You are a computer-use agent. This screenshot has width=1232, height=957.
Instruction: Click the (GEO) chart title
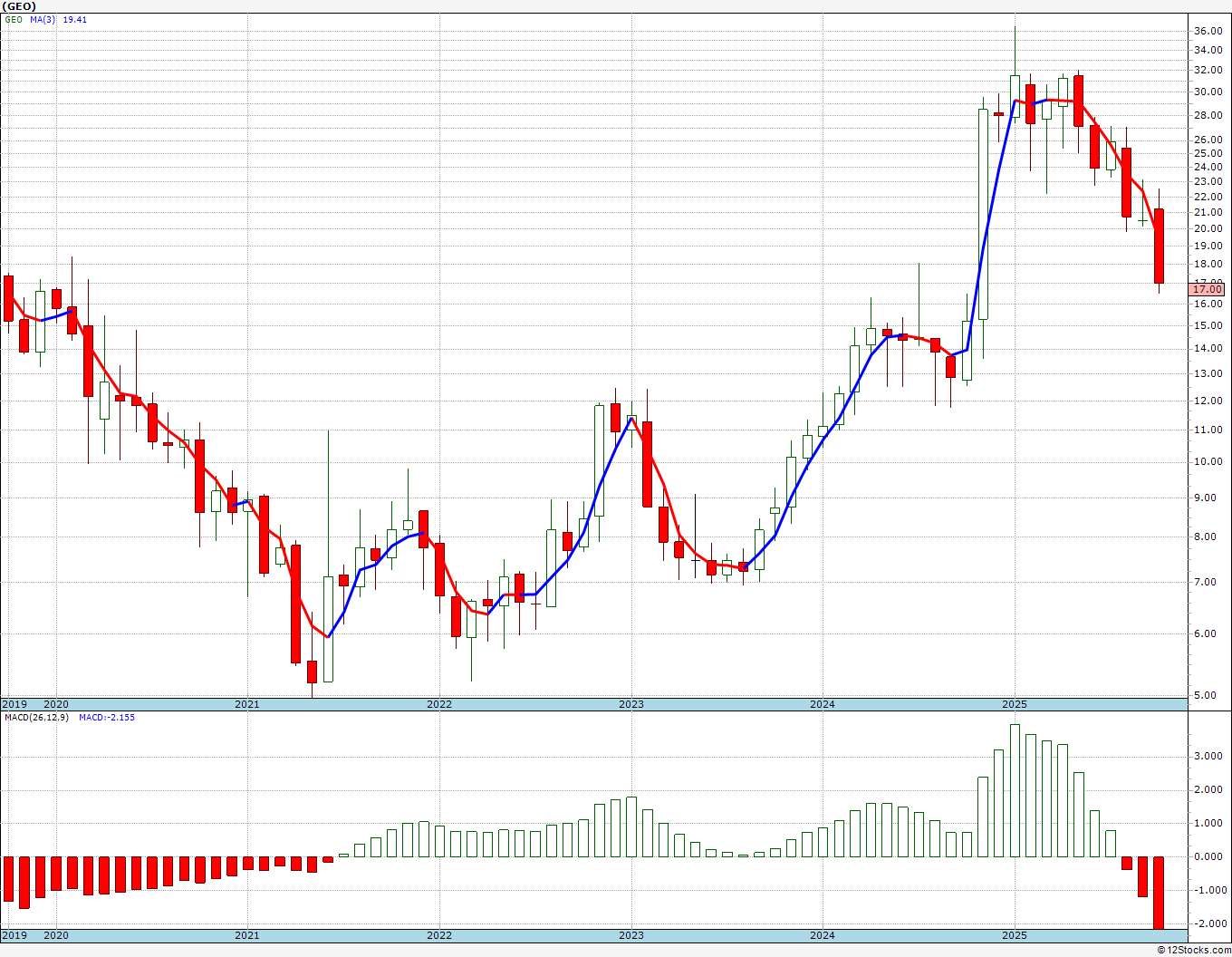pos(19,6)
